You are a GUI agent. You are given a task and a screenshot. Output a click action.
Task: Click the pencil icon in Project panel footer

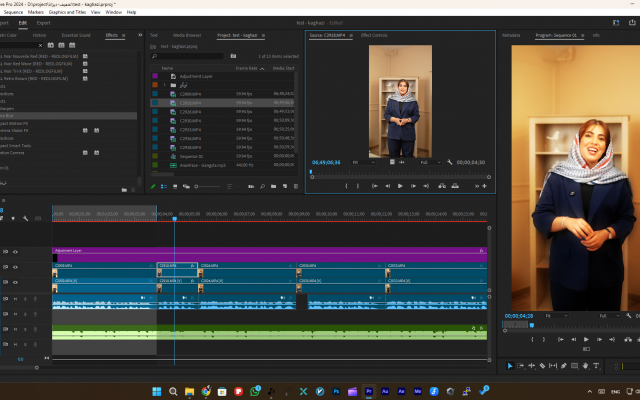[x=153, y=186]
